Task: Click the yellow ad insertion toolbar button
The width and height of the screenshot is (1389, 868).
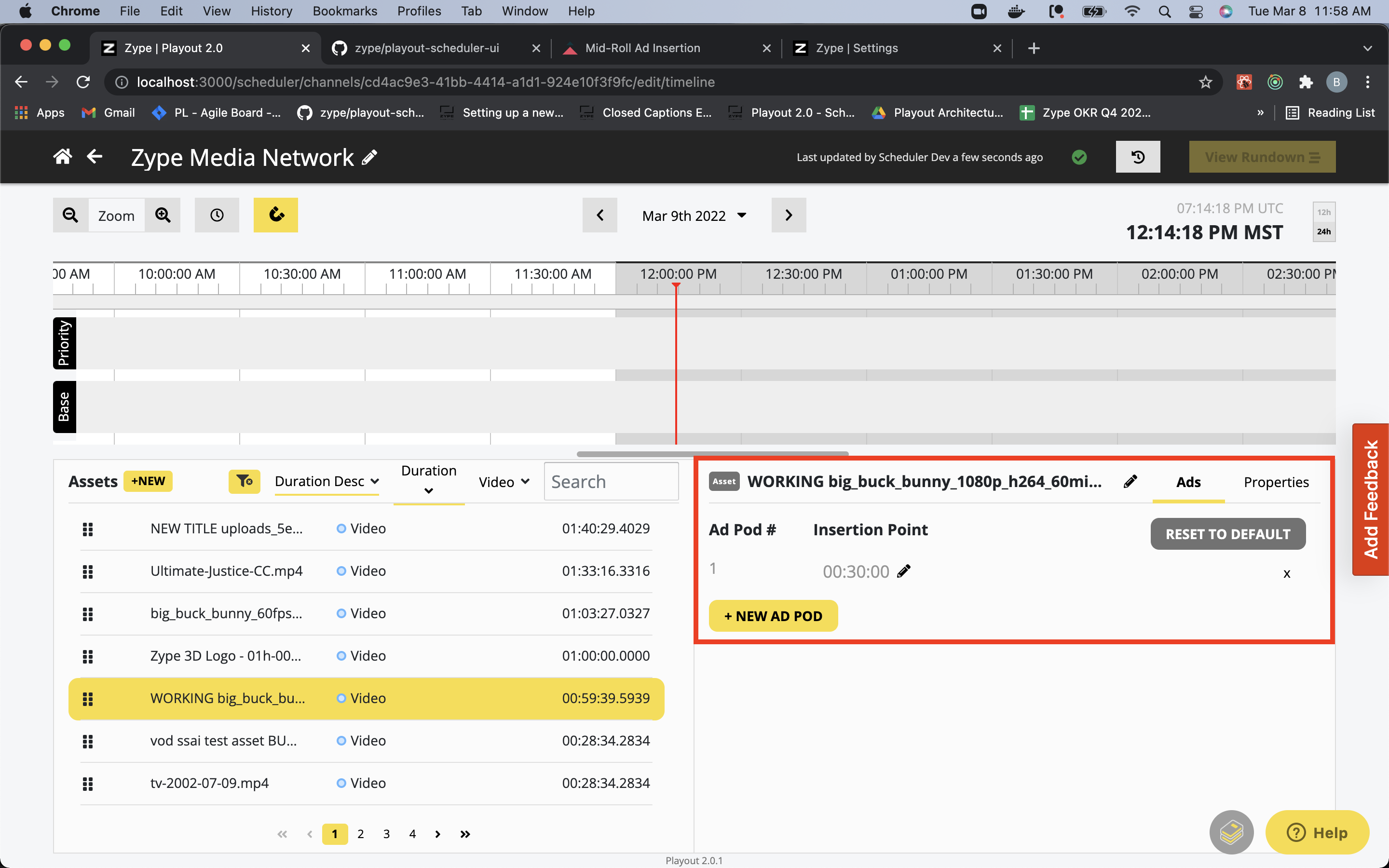Action: [x=276, y=215]
